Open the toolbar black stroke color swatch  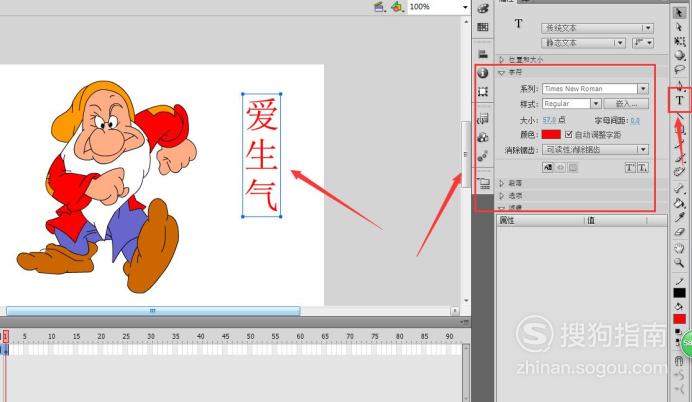(x=680, y=293)
